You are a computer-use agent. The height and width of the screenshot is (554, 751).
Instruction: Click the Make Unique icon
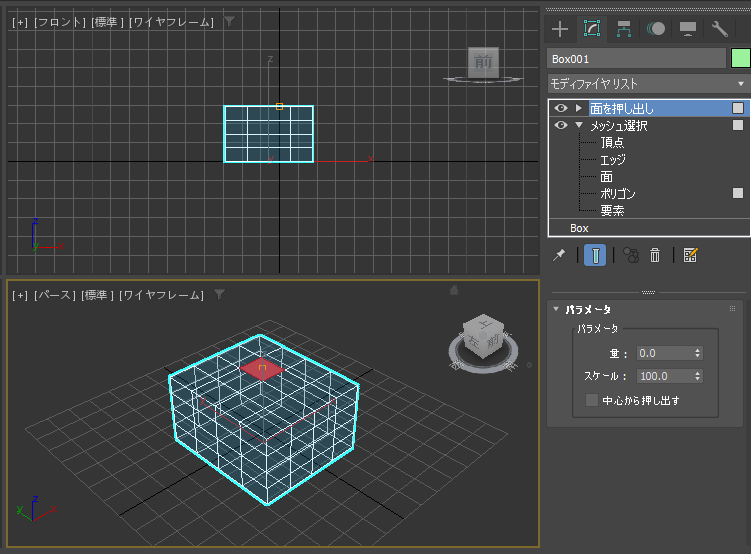point(631,255)
